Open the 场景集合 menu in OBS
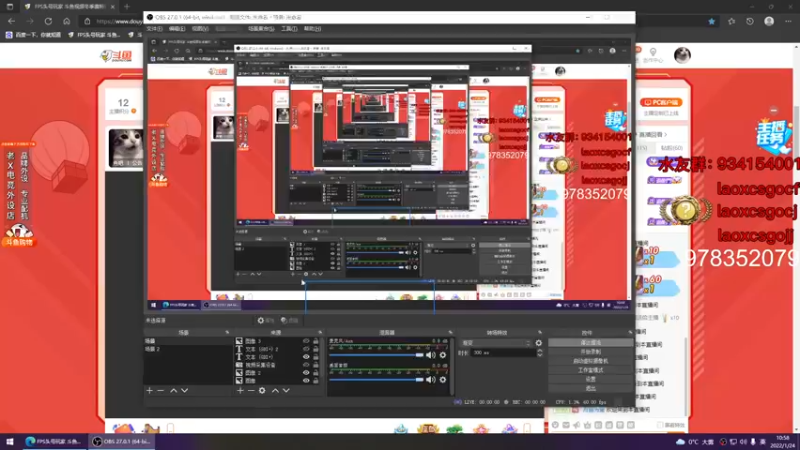 tap(261, 29)
